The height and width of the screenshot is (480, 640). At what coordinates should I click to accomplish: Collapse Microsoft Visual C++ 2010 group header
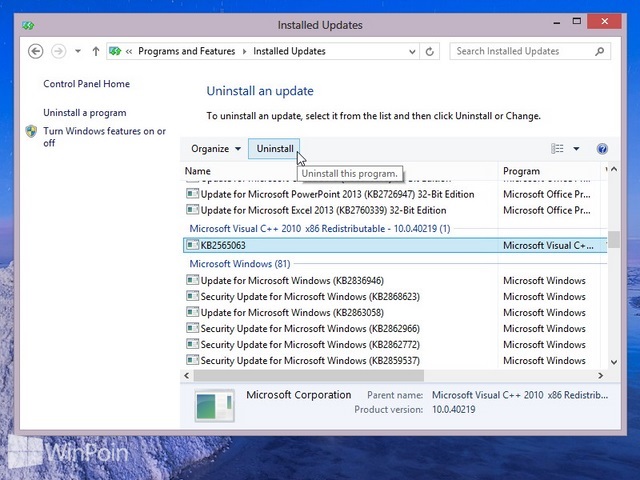pos(320,229)
